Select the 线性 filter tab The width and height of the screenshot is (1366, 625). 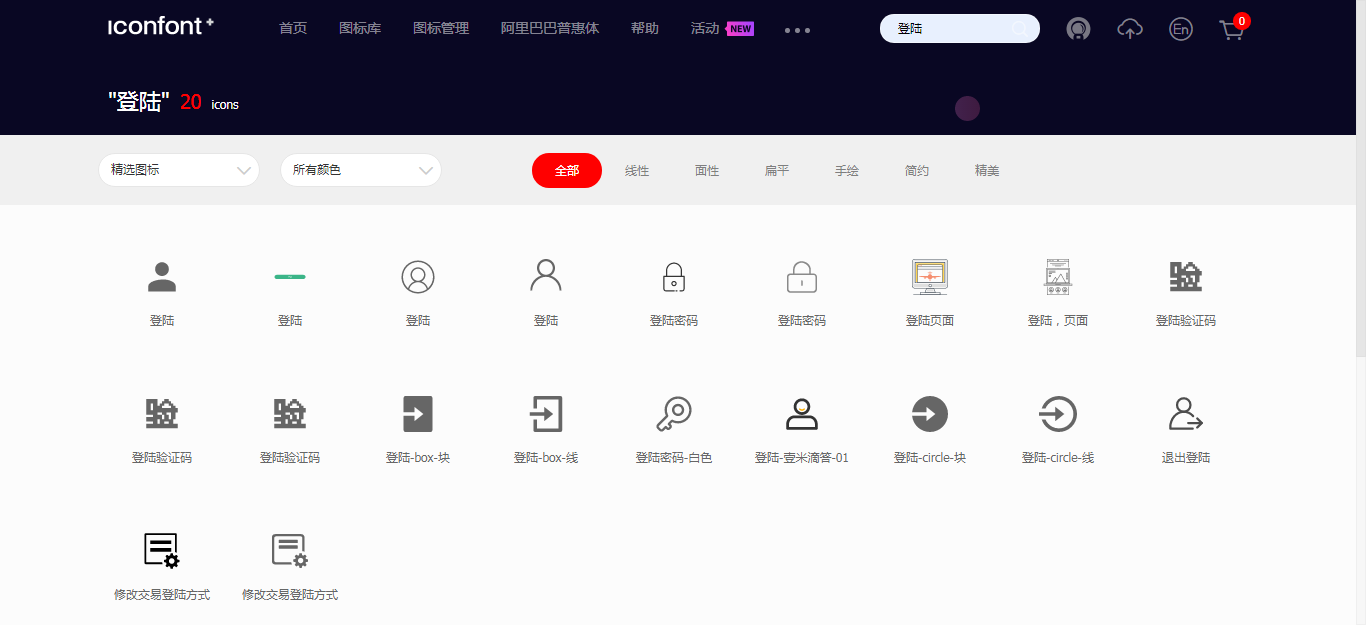coord(637,171)
